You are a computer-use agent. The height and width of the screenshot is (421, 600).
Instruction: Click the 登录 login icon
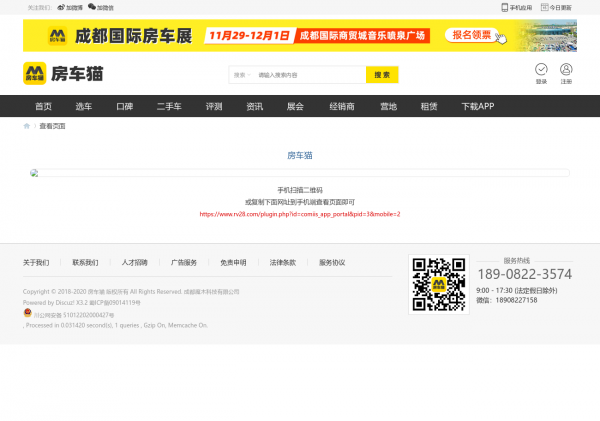click(x=541, y=69)
